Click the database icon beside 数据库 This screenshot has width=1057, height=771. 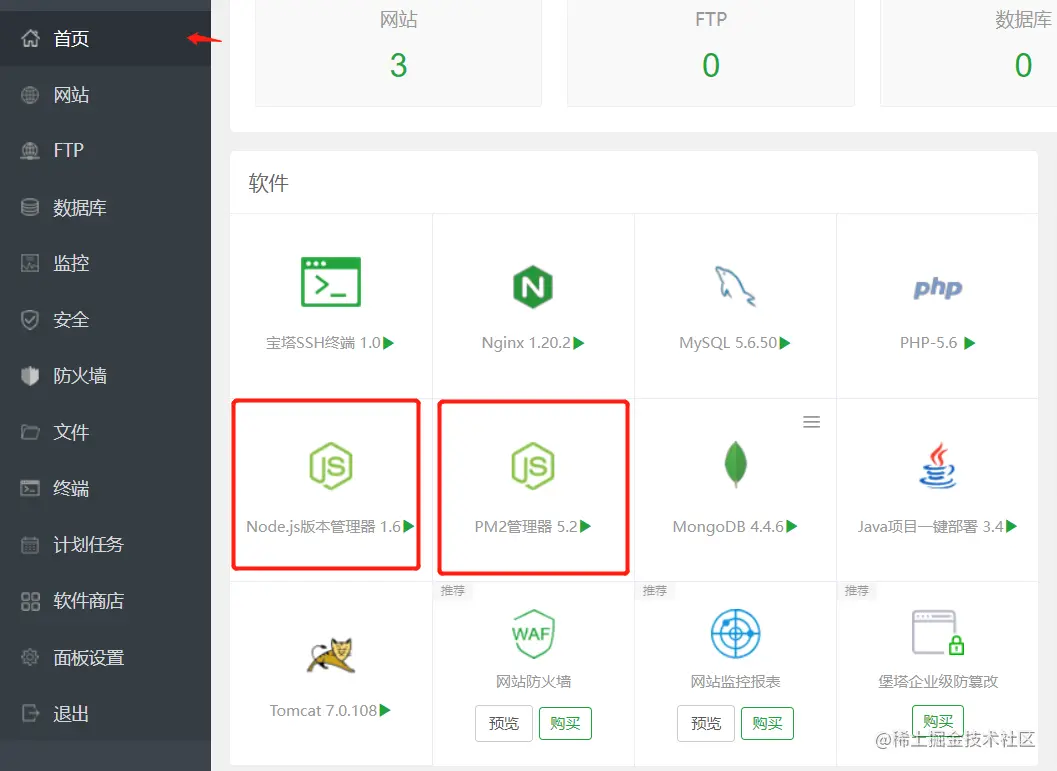pos(30,207)
